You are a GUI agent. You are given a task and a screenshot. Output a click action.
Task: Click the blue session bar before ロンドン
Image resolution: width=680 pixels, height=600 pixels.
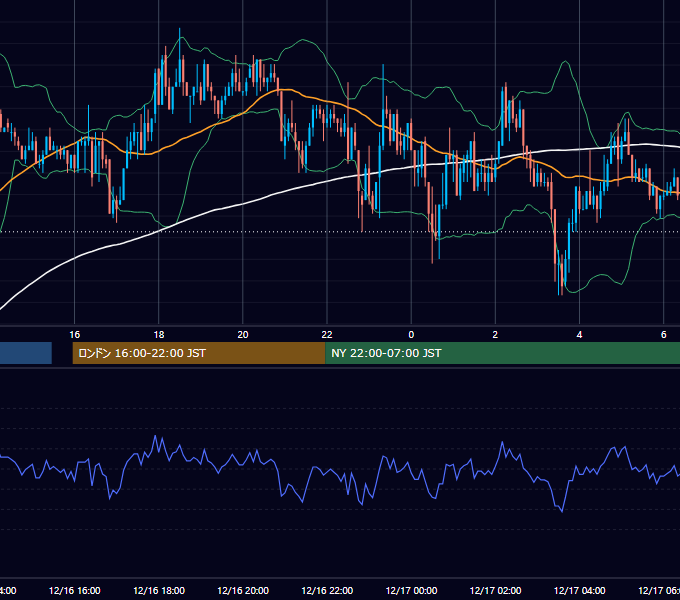click(26, 353)
